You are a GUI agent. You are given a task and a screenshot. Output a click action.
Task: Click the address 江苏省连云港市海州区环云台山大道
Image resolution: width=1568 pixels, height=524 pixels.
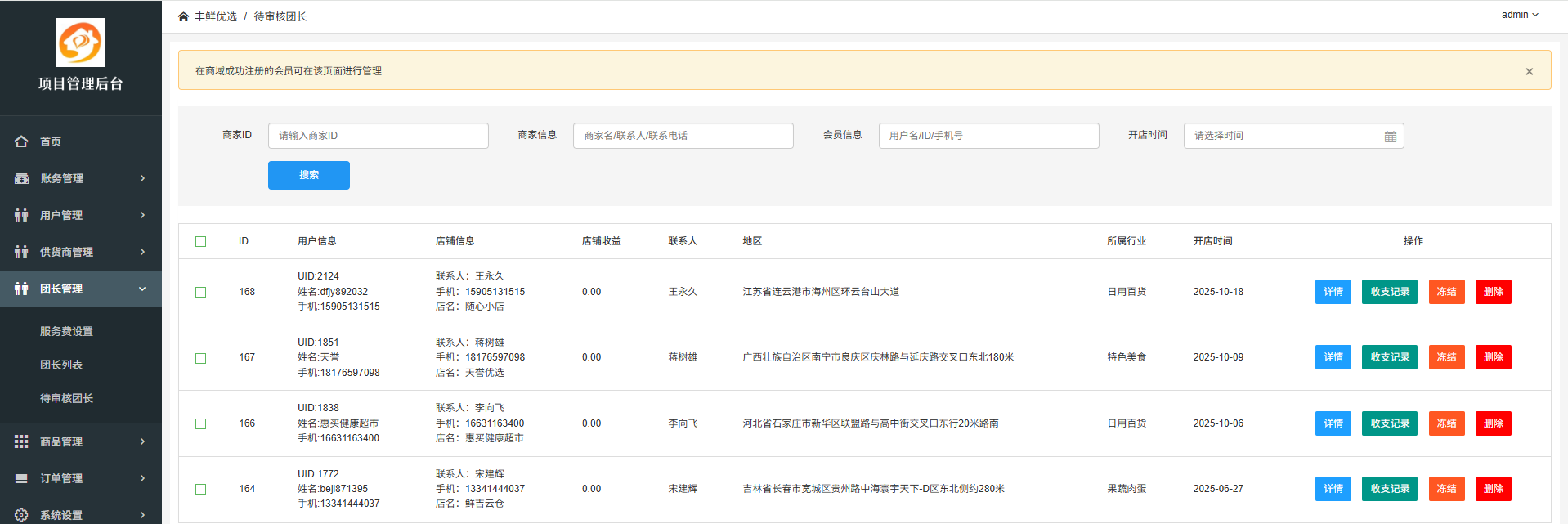821,292
